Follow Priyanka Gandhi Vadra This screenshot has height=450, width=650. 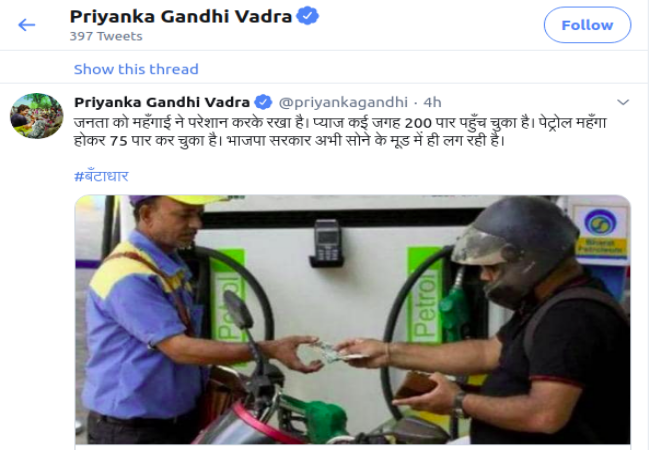587,25
